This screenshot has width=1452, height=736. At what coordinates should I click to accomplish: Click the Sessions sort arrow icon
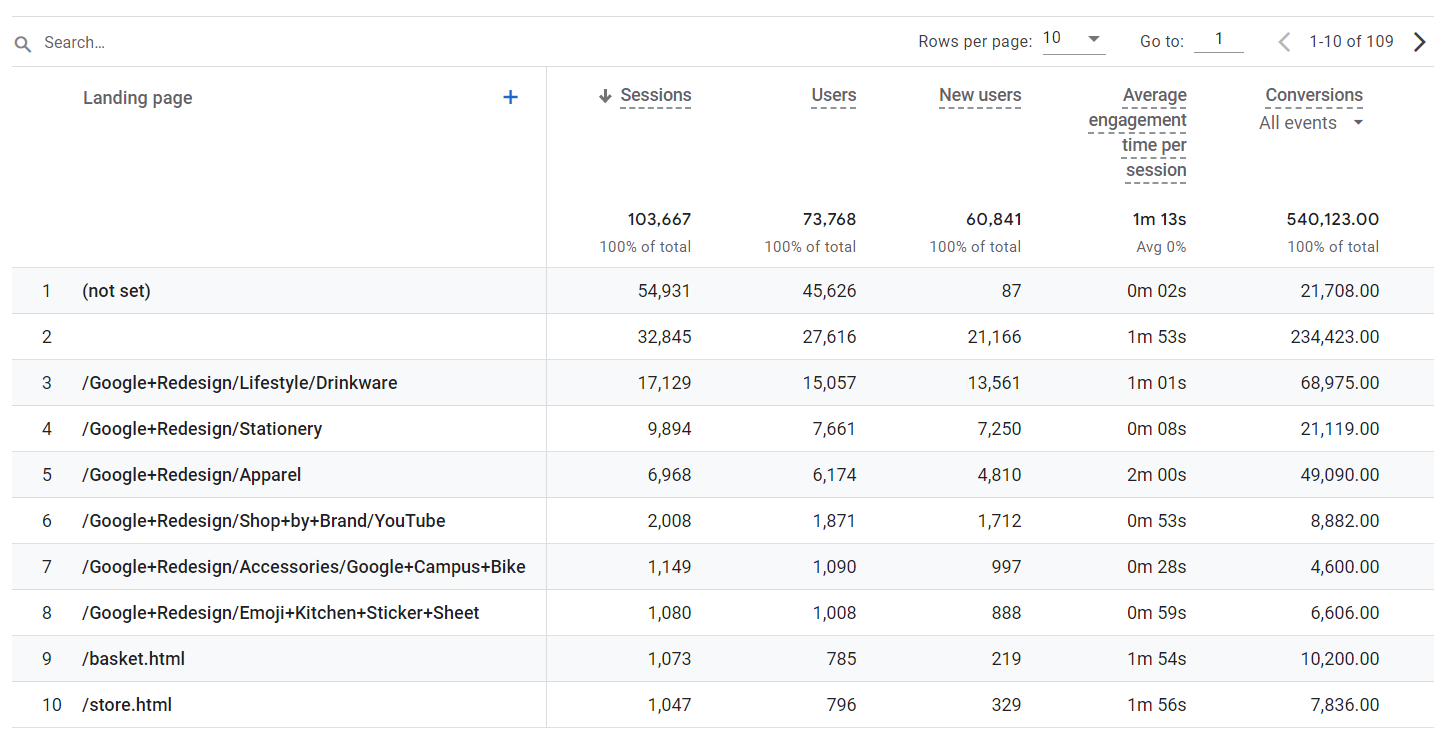[x=605, y=96]
